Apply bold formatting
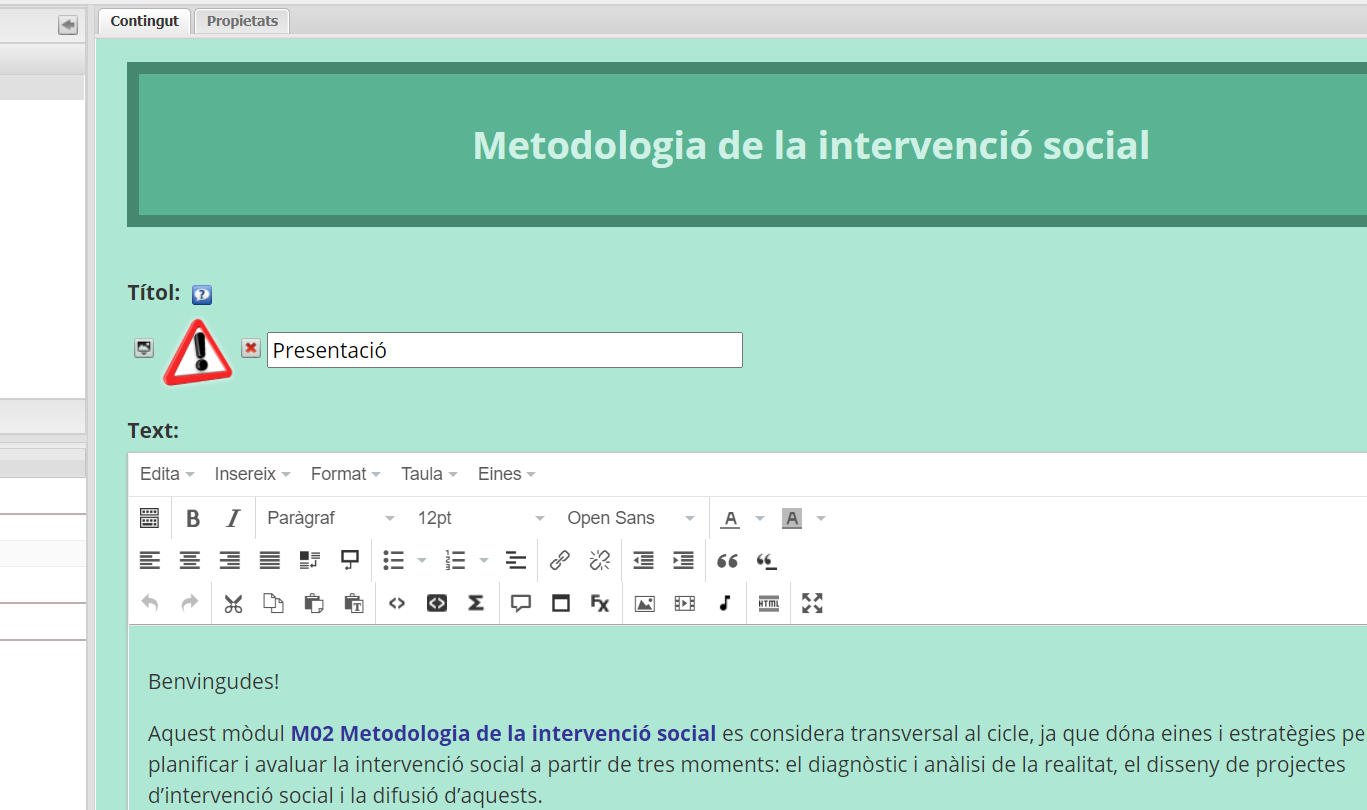 193,518
